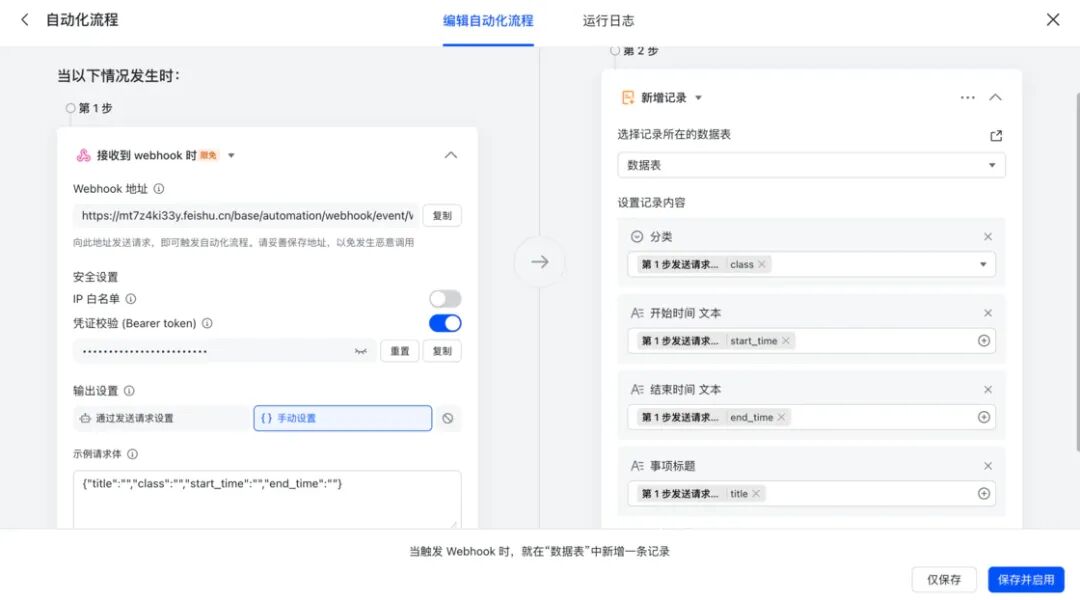This screenshot has height=600, width=1080.
Task: Click the 事项标题 field type icon
Action: coord(637,466)
